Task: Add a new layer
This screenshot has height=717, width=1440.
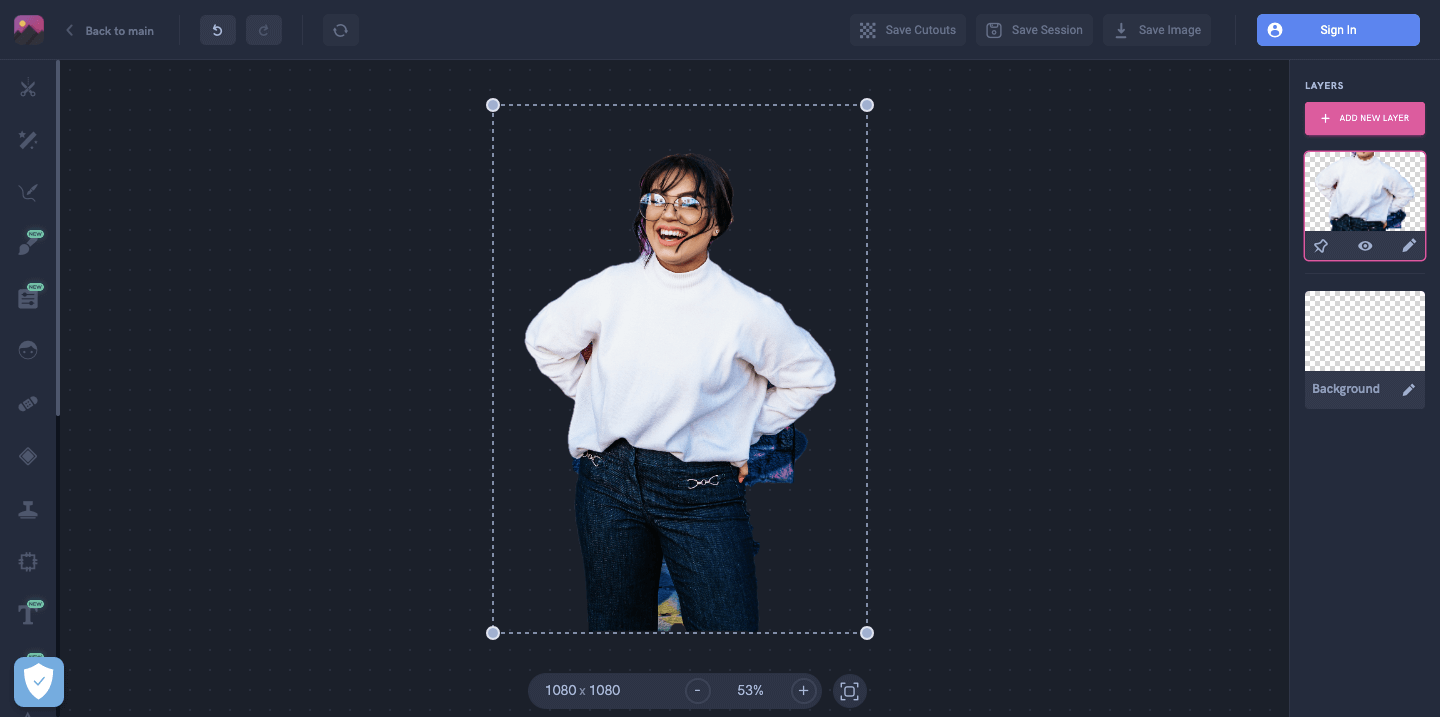Action: (1364, 118)
